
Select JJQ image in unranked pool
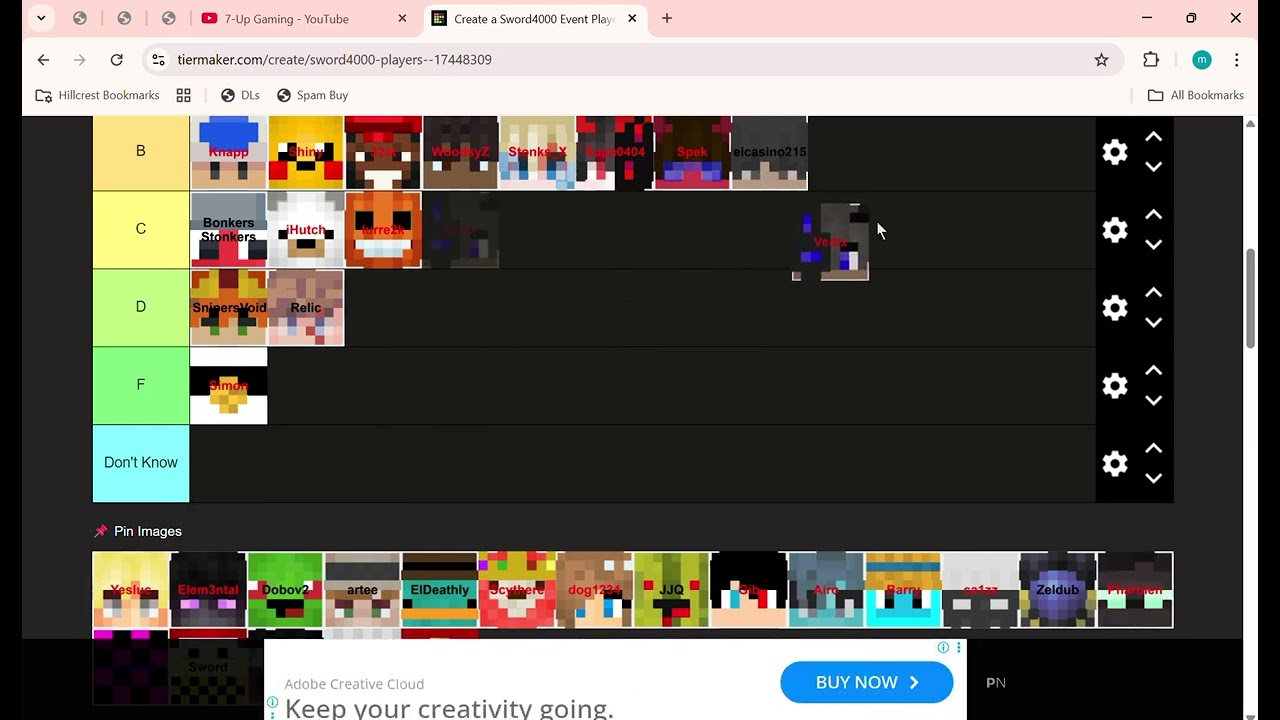[671, 590]
